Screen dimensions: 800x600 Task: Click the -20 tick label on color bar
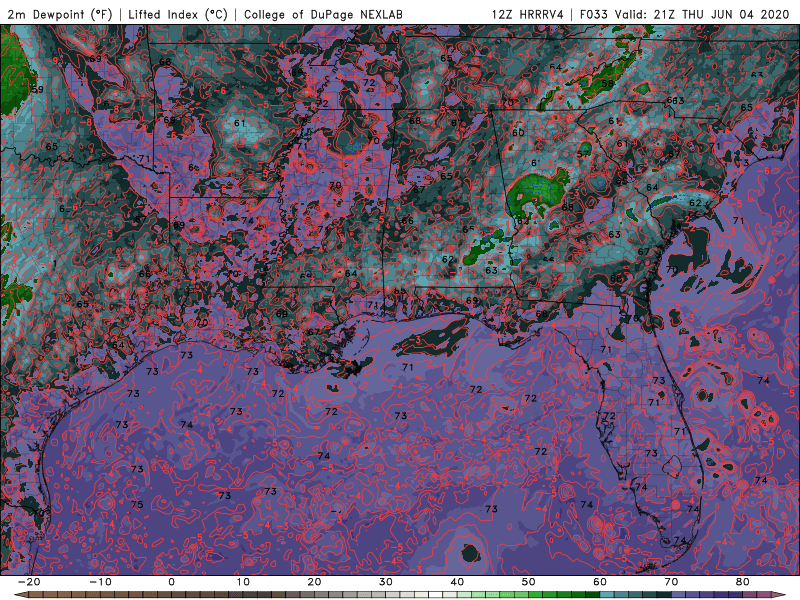pyautogui.click(x=28, y=582)
